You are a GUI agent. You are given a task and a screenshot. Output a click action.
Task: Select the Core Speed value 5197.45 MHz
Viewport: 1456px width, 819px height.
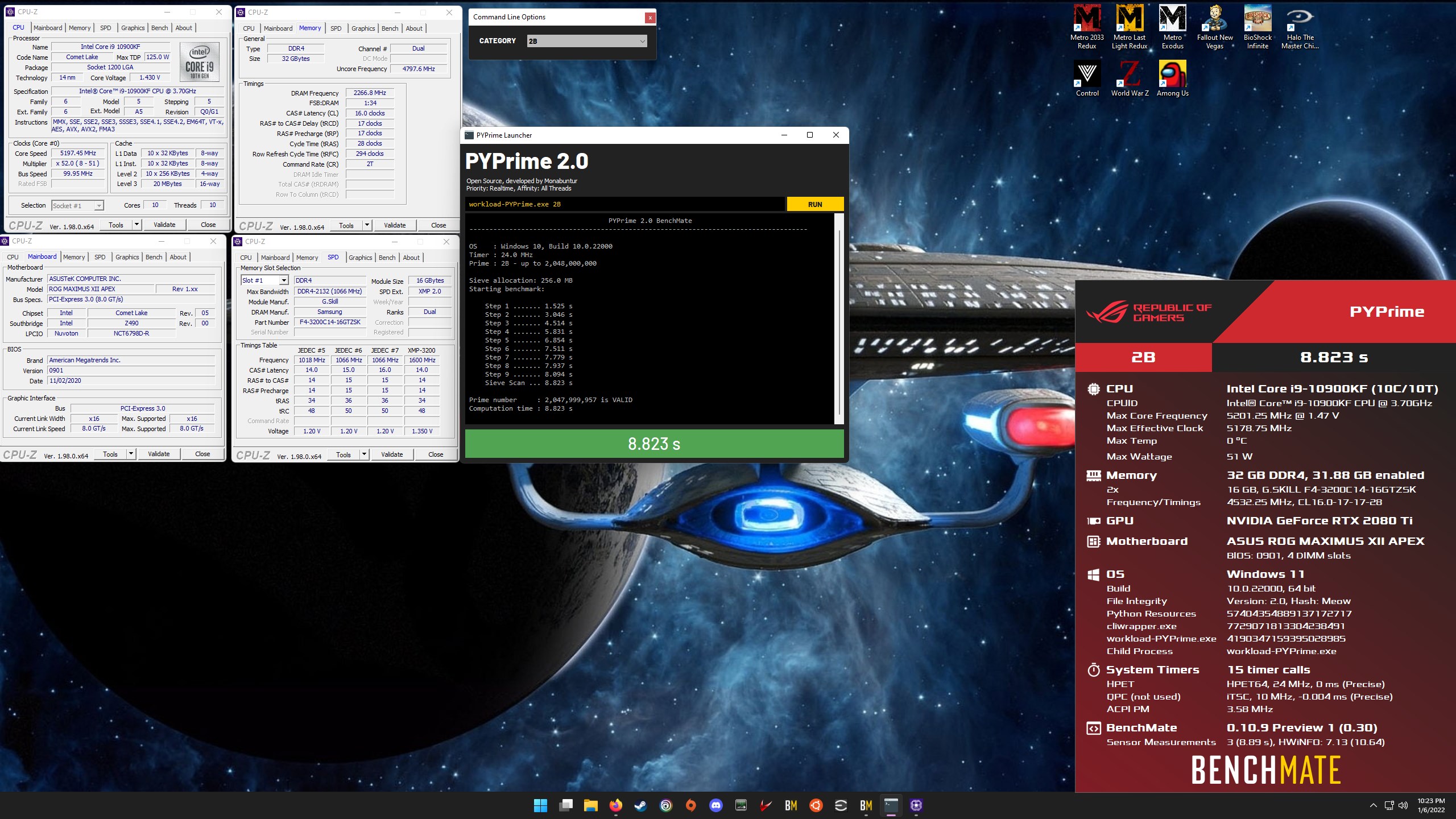pos(78,153)
